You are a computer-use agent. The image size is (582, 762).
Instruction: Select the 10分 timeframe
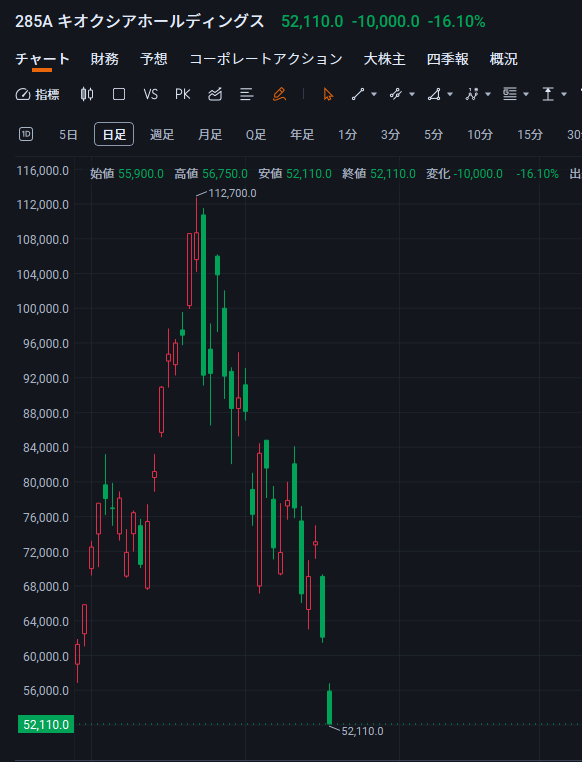click(480, 135)
